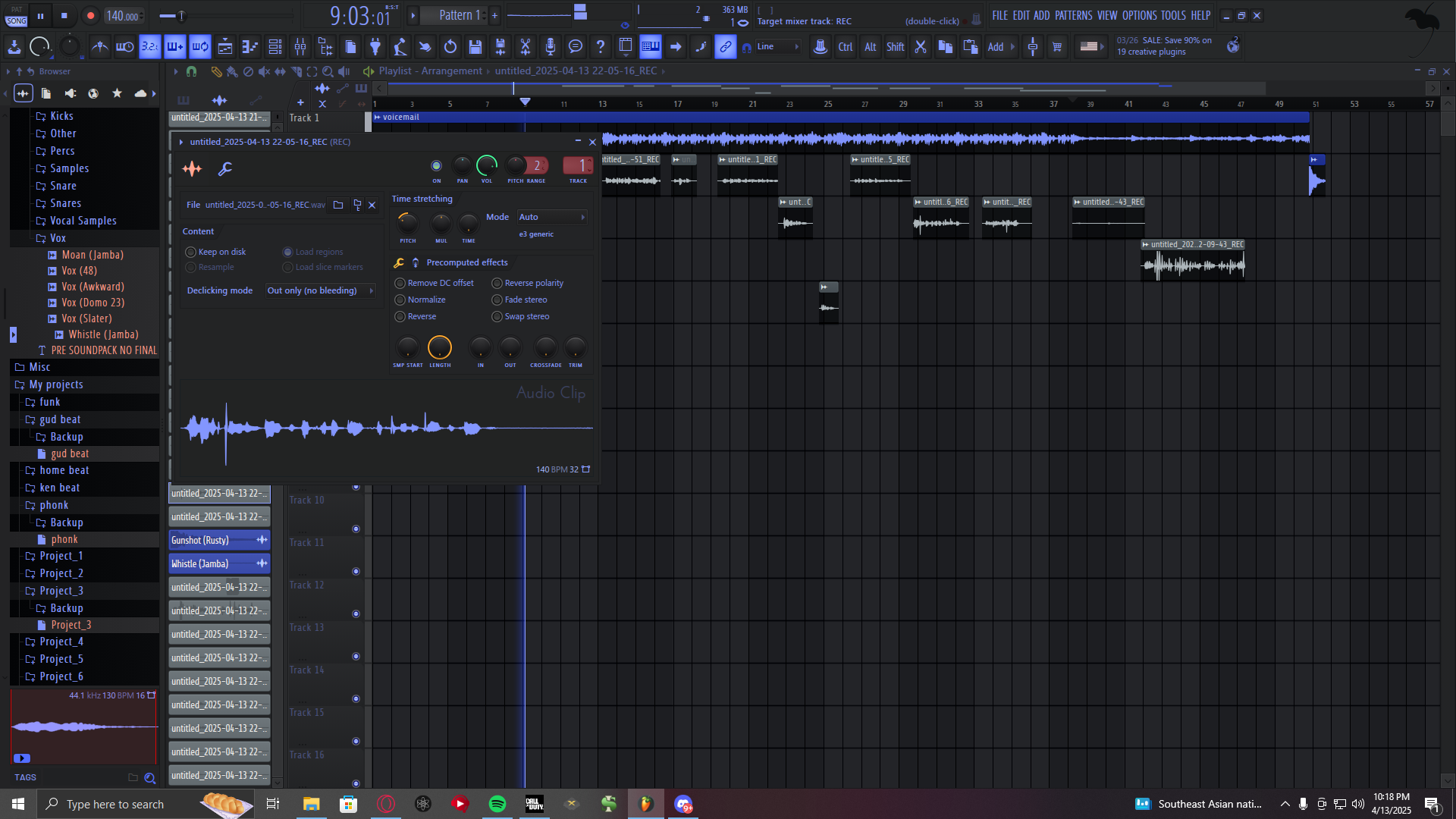Open the mixer view icon
The image size is (1456, 819).
tap(300, 47)
